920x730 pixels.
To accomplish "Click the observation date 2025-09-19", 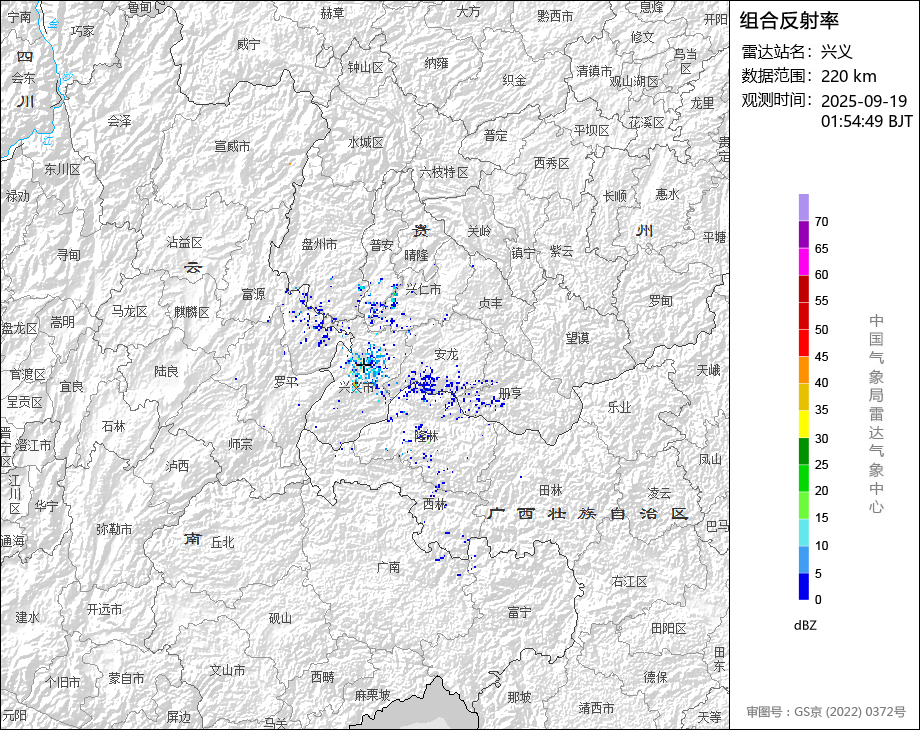I will pos(864,101).
